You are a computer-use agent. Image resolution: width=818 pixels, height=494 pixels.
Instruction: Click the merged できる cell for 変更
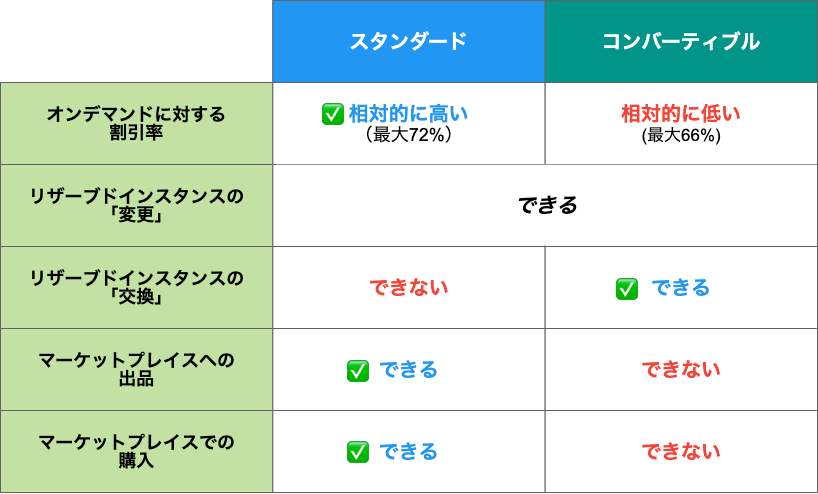(x=545, y=206)
